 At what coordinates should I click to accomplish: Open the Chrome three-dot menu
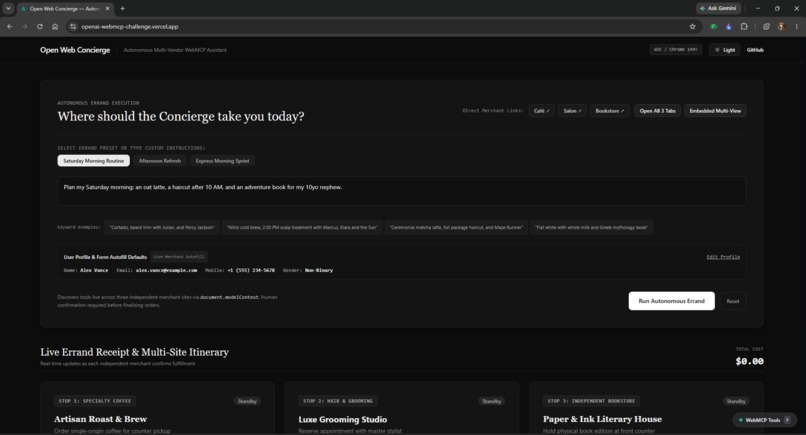click(797, 26)
